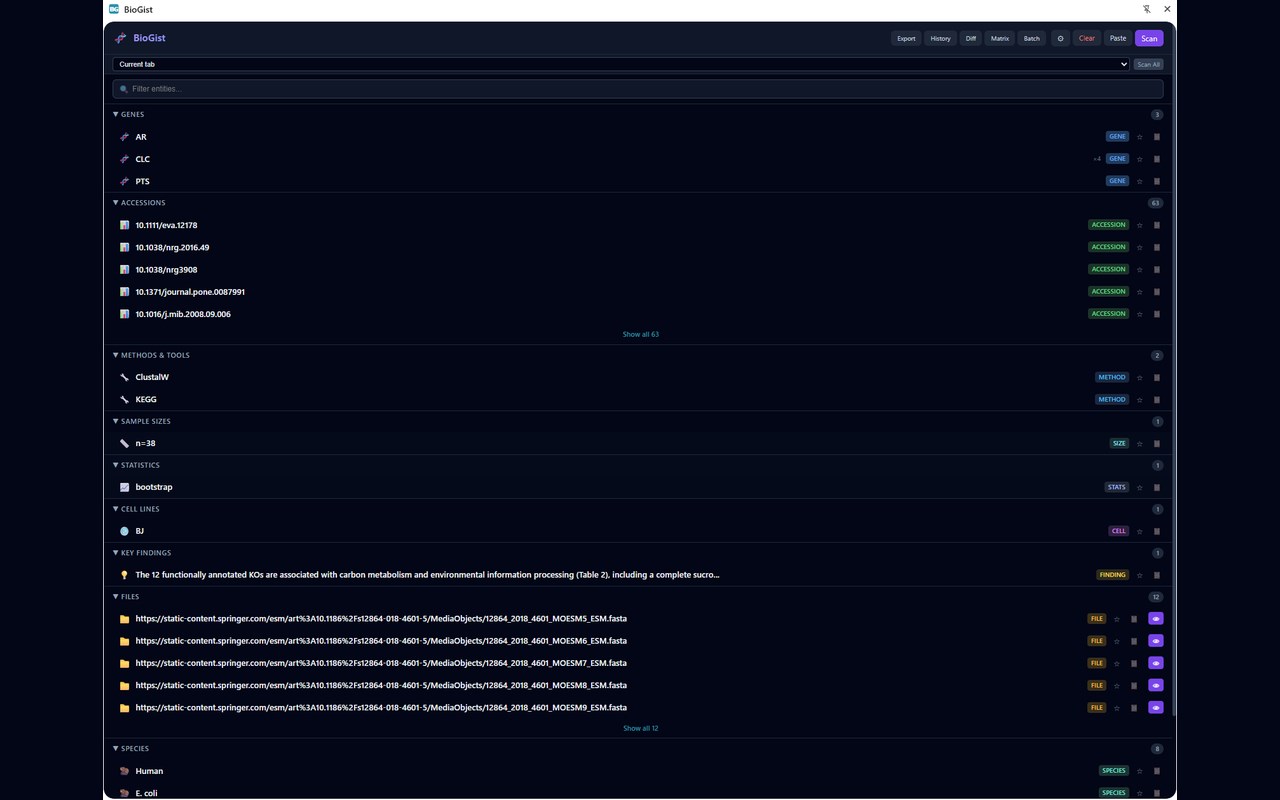Star the KEGG method entry
This screenshot has width=1280, height=800.
[x=1140, y=399]
